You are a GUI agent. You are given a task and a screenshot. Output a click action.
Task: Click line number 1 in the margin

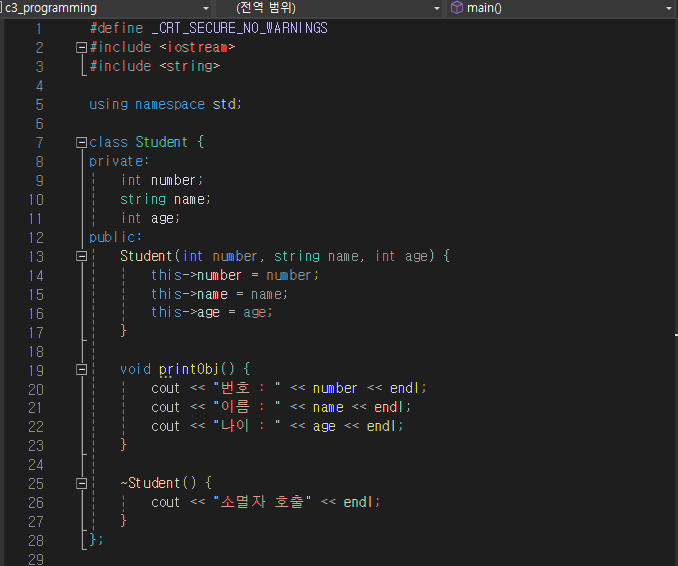pyautogui.click(x=39, y=29)
